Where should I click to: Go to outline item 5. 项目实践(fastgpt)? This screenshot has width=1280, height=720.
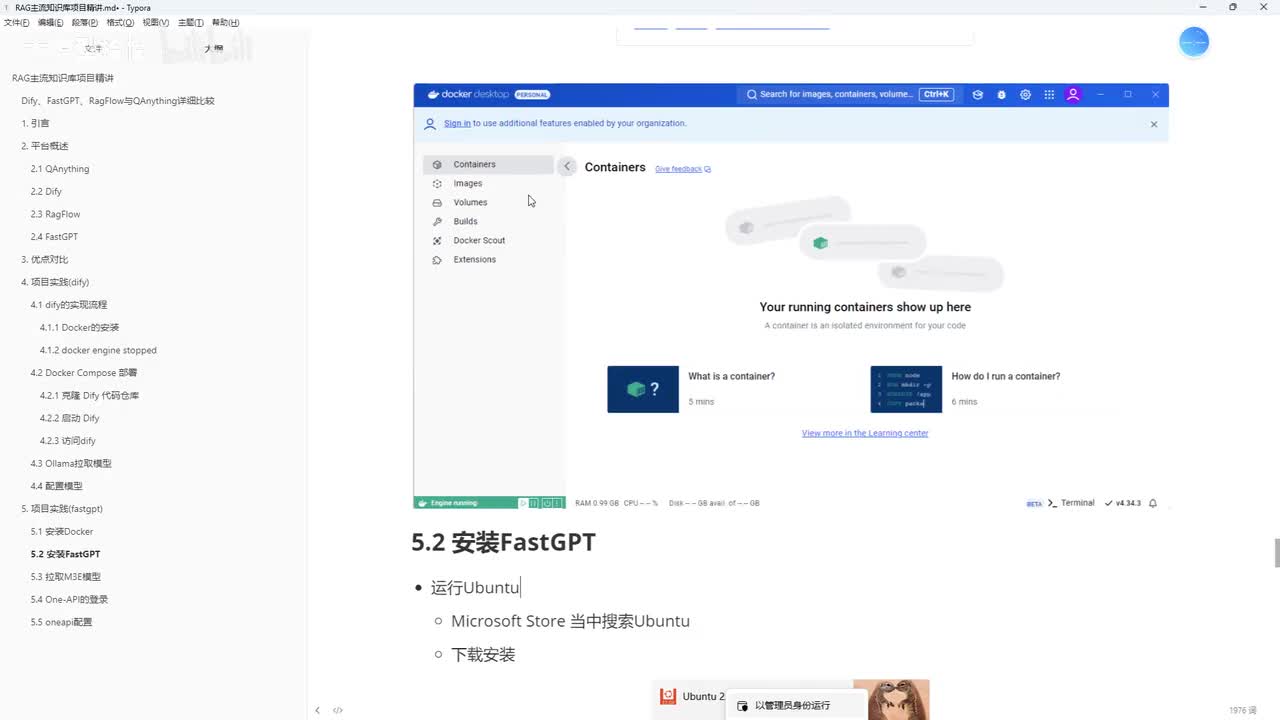[62, 509]
